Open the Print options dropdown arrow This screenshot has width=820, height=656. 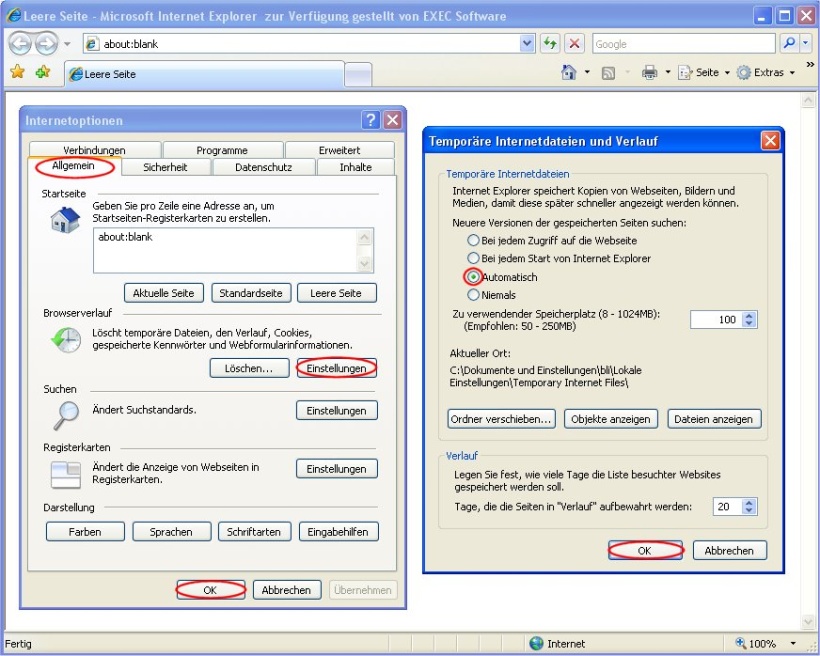pos(668,72)
